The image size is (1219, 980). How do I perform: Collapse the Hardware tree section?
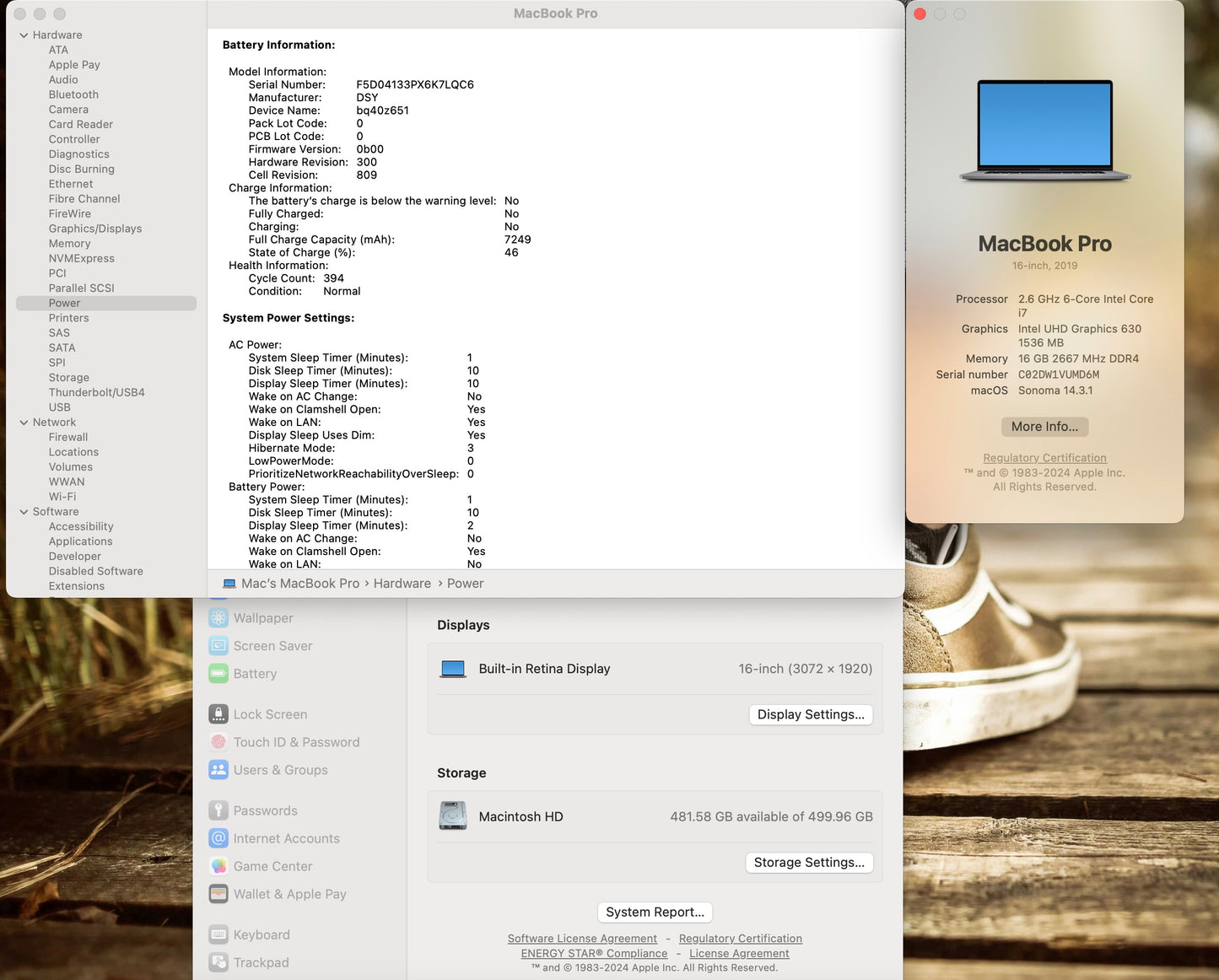(24, 35)
